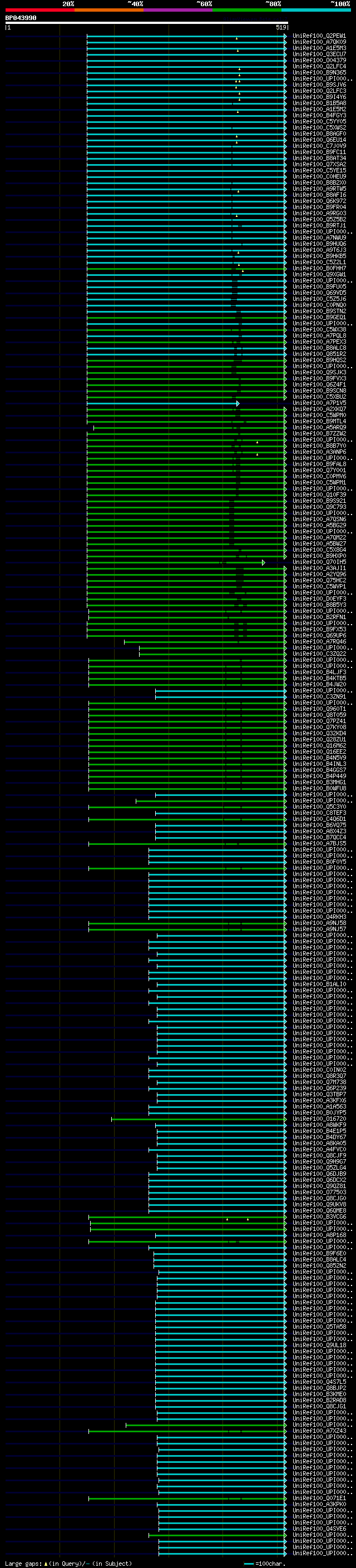Select the UniRef100_A3ANP6 label
Image resolution: width=356 pixels, height=1568 pixels.
[x=319, y=452]
